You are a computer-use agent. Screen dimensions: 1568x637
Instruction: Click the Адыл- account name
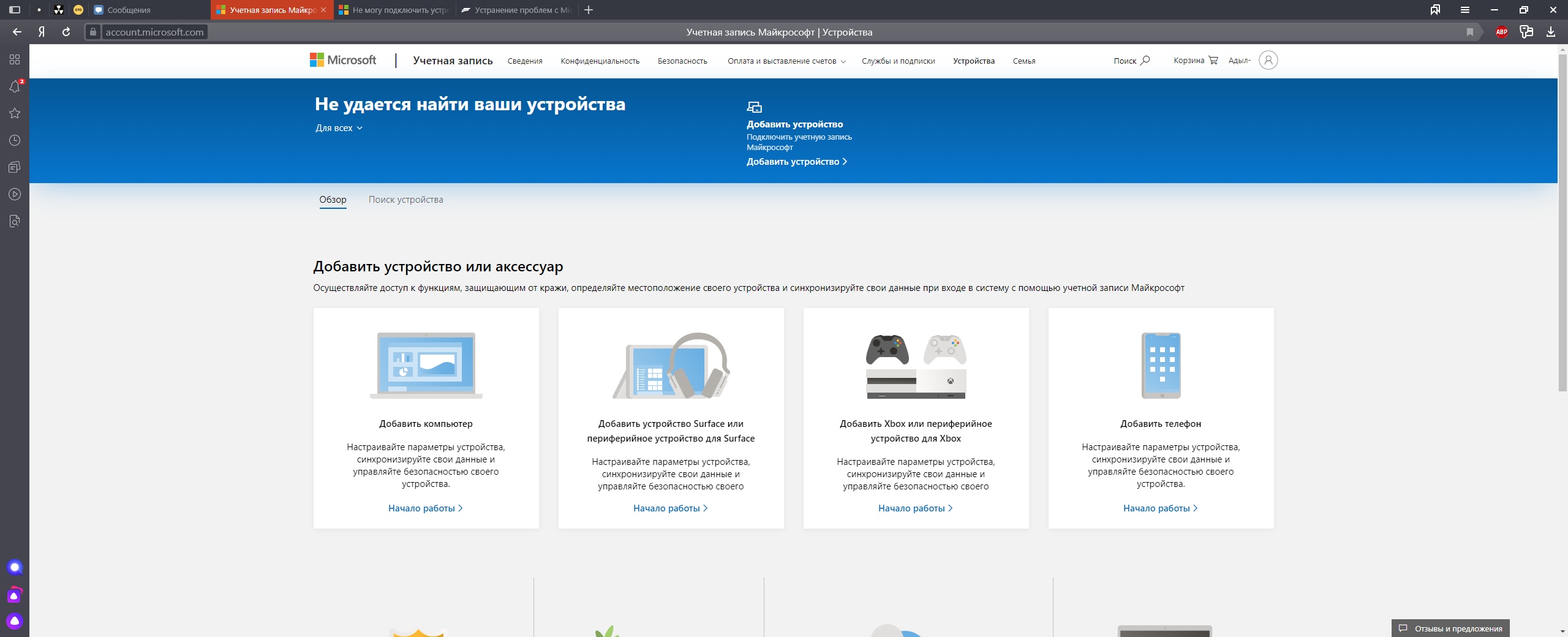click(x=1239, y=61)
